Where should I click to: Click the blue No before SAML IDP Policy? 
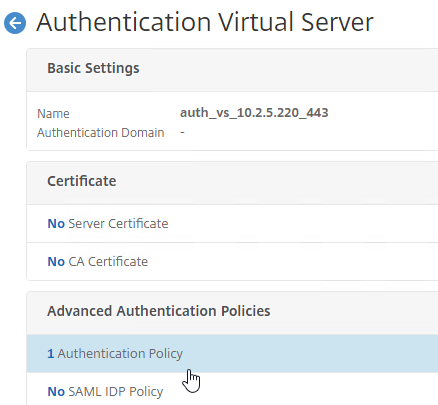click(56, 391)
